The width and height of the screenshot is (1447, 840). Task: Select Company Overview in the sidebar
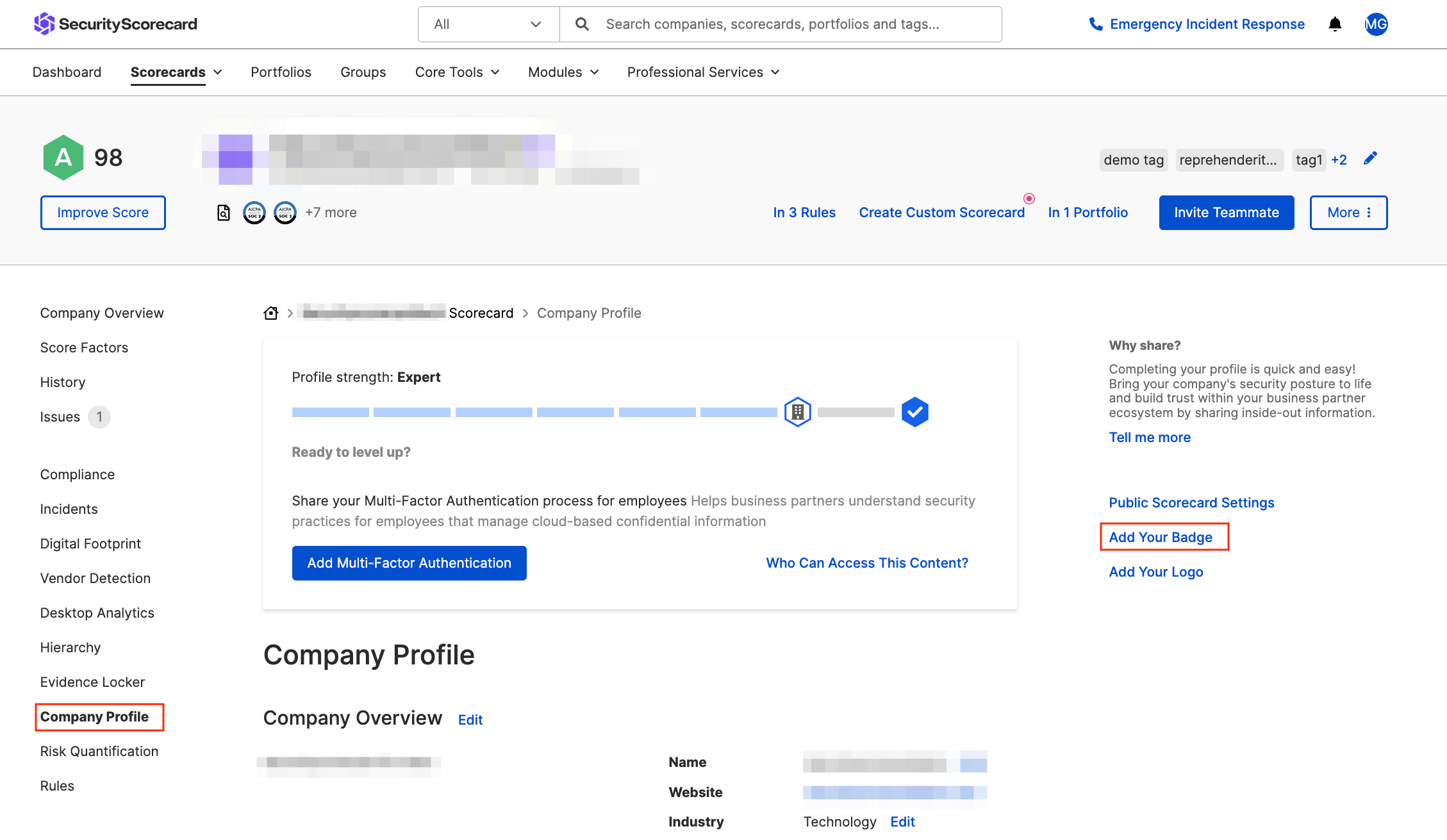[x=102, y=313]
